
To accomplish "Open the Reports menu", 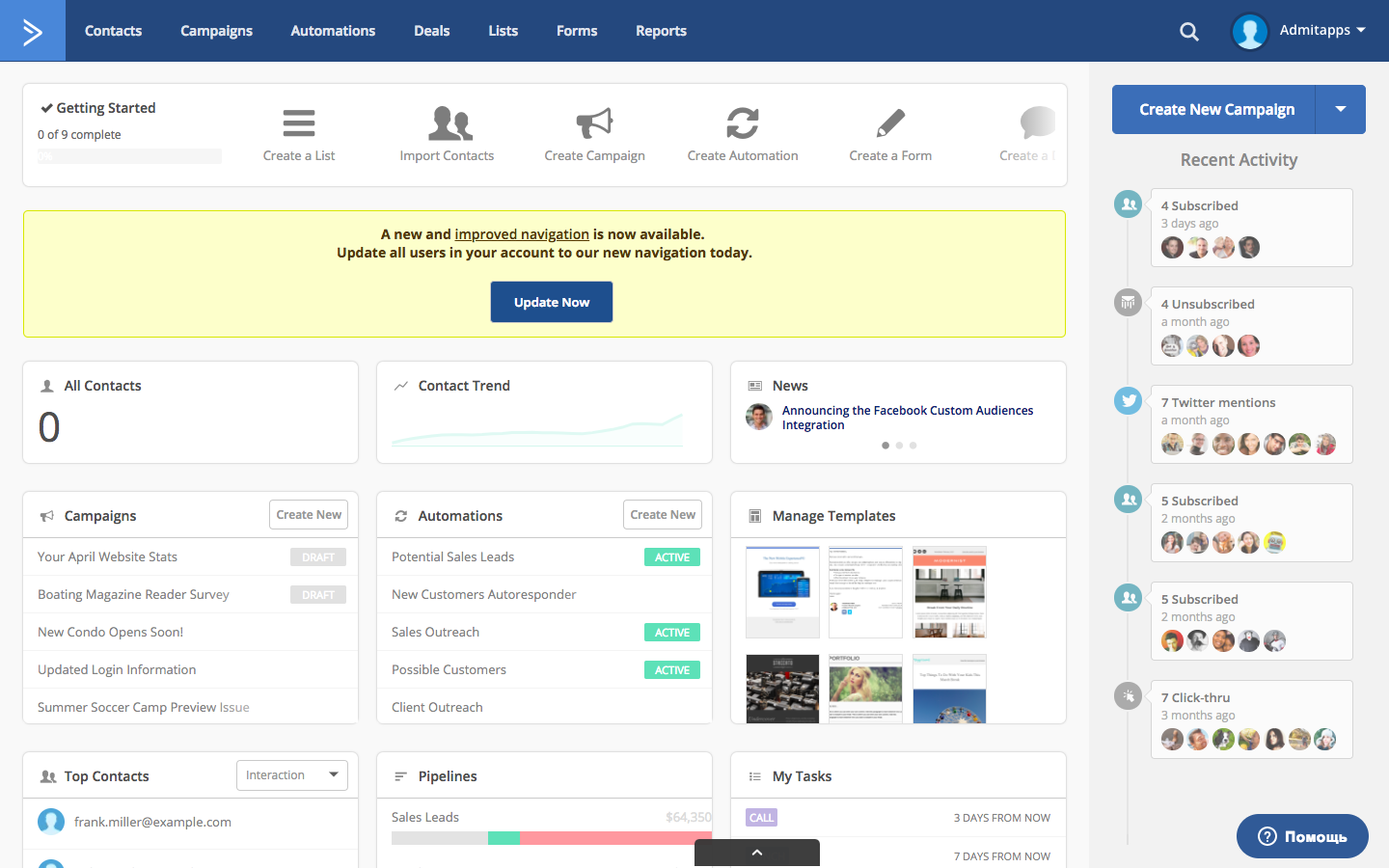I will coord(661,31).
